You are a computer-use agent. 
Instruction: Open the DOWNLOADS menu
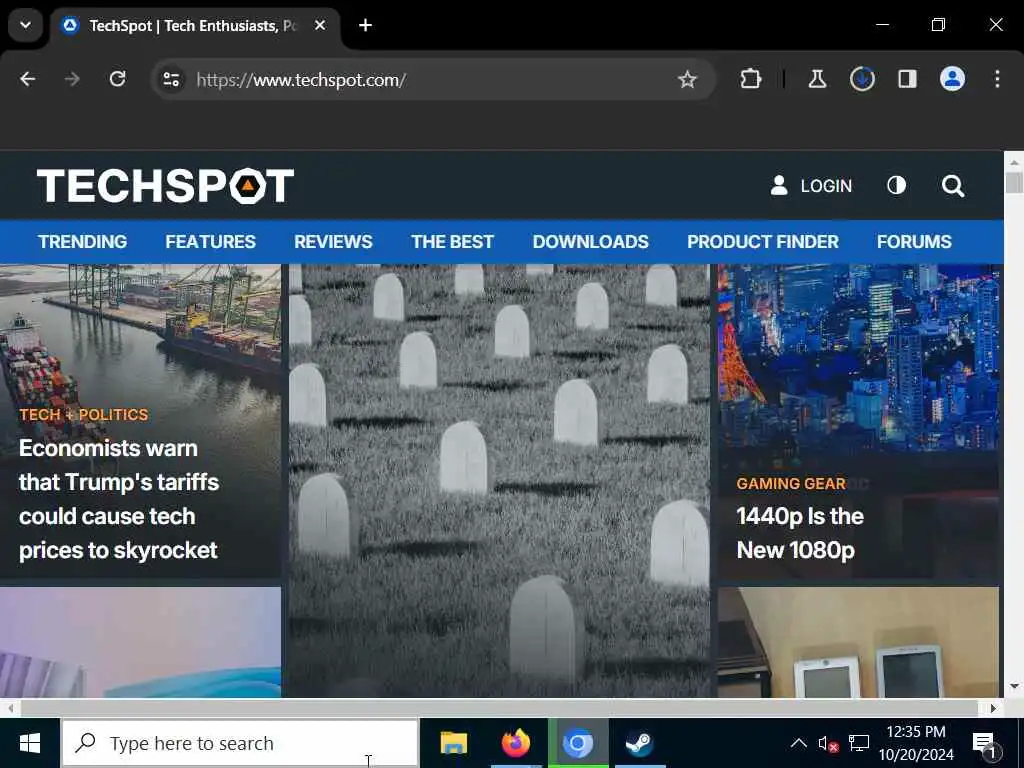coord(590,242)
